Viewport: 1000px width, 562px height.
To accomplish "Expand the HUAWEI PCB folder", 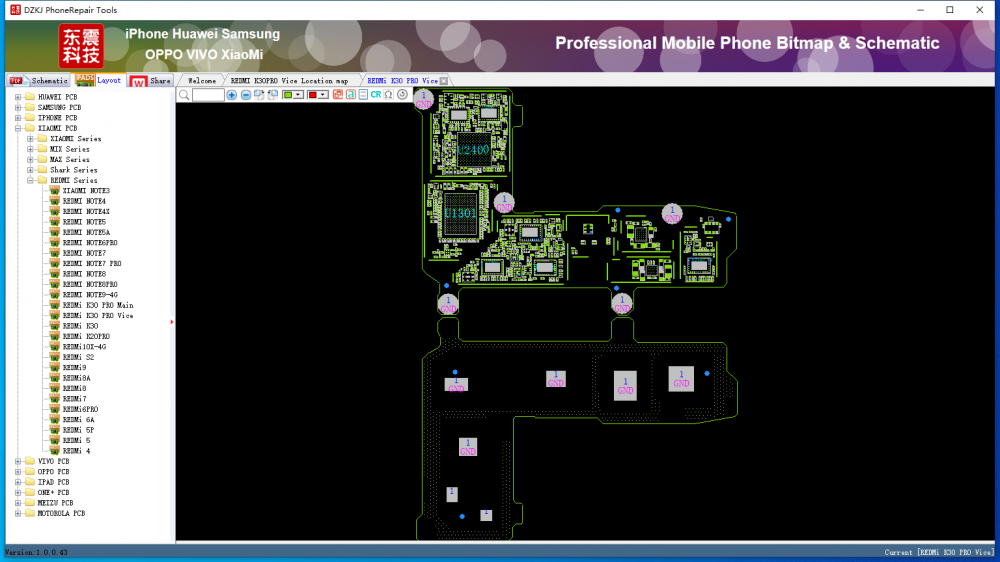I will (x=18, y=97).
